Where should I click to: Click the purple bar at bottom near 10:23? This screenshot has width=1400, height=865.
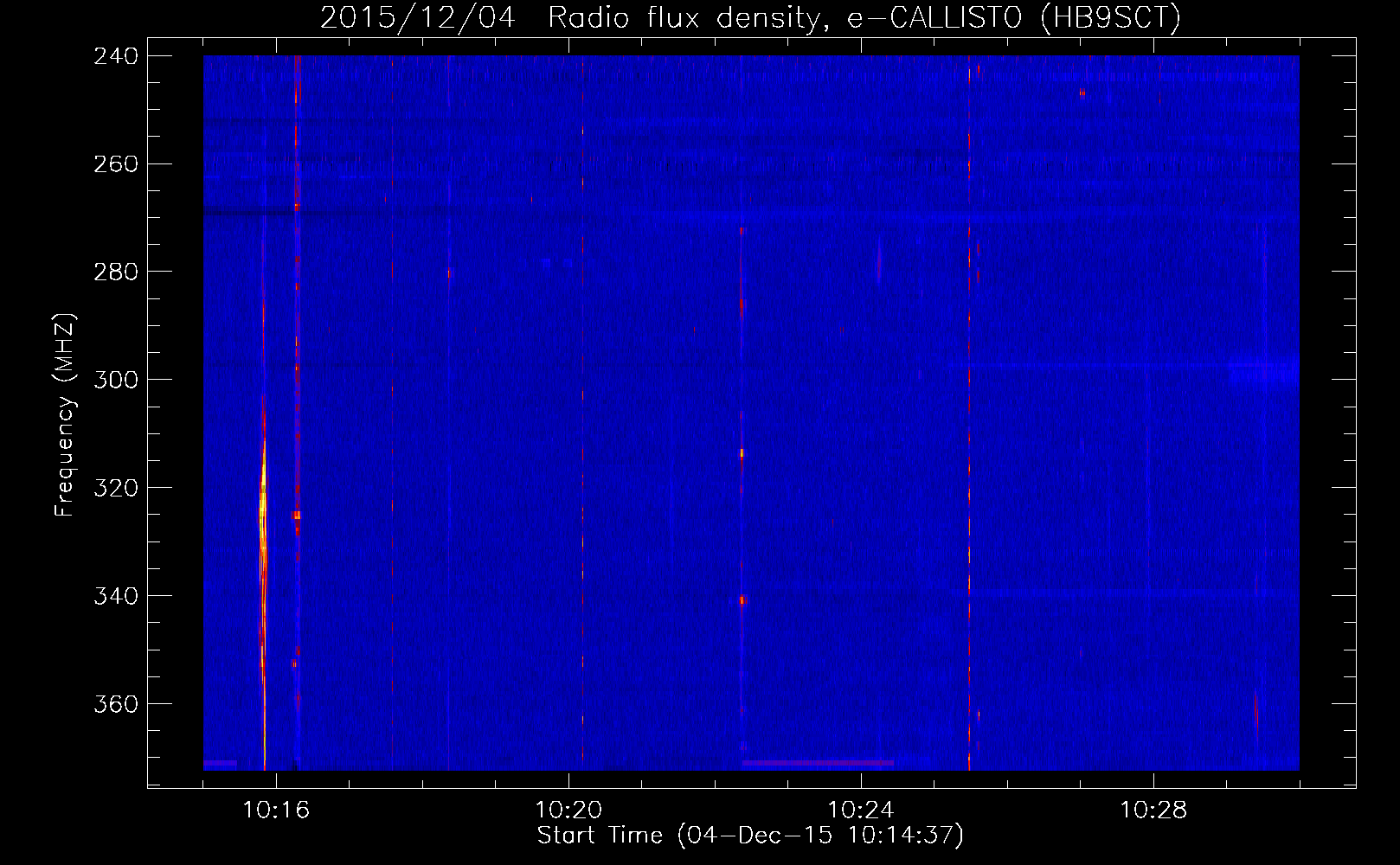(818, 763)
